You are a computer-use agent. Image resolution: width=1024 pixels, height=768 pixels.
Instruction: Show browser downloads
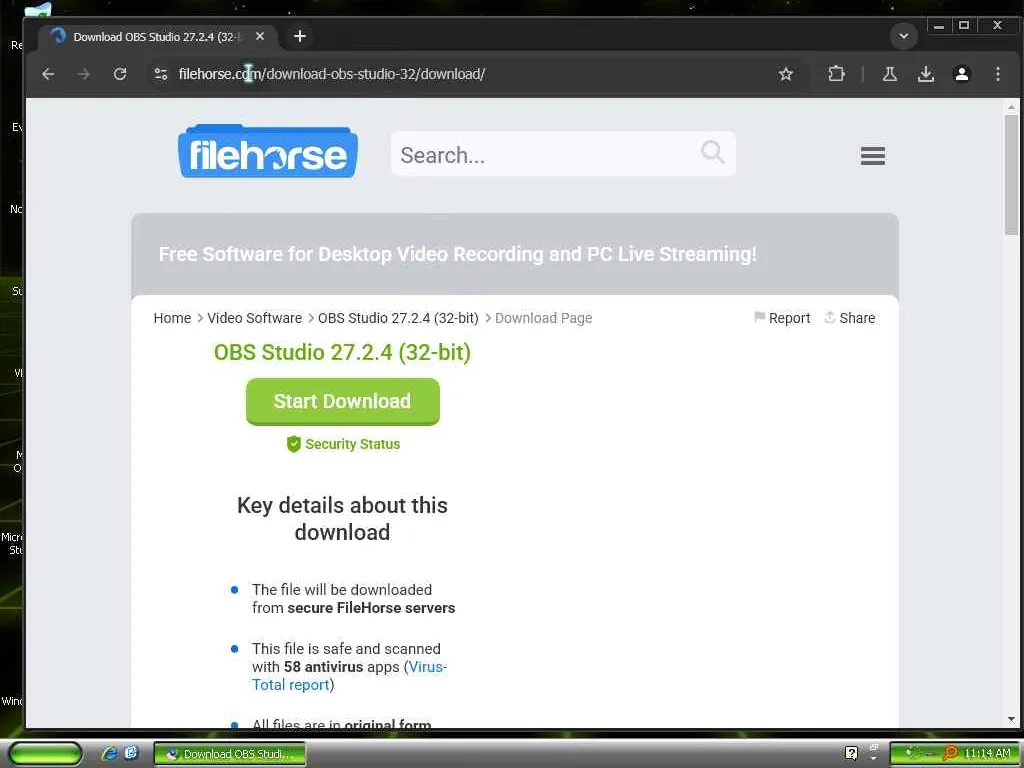(x=925, y=74)
